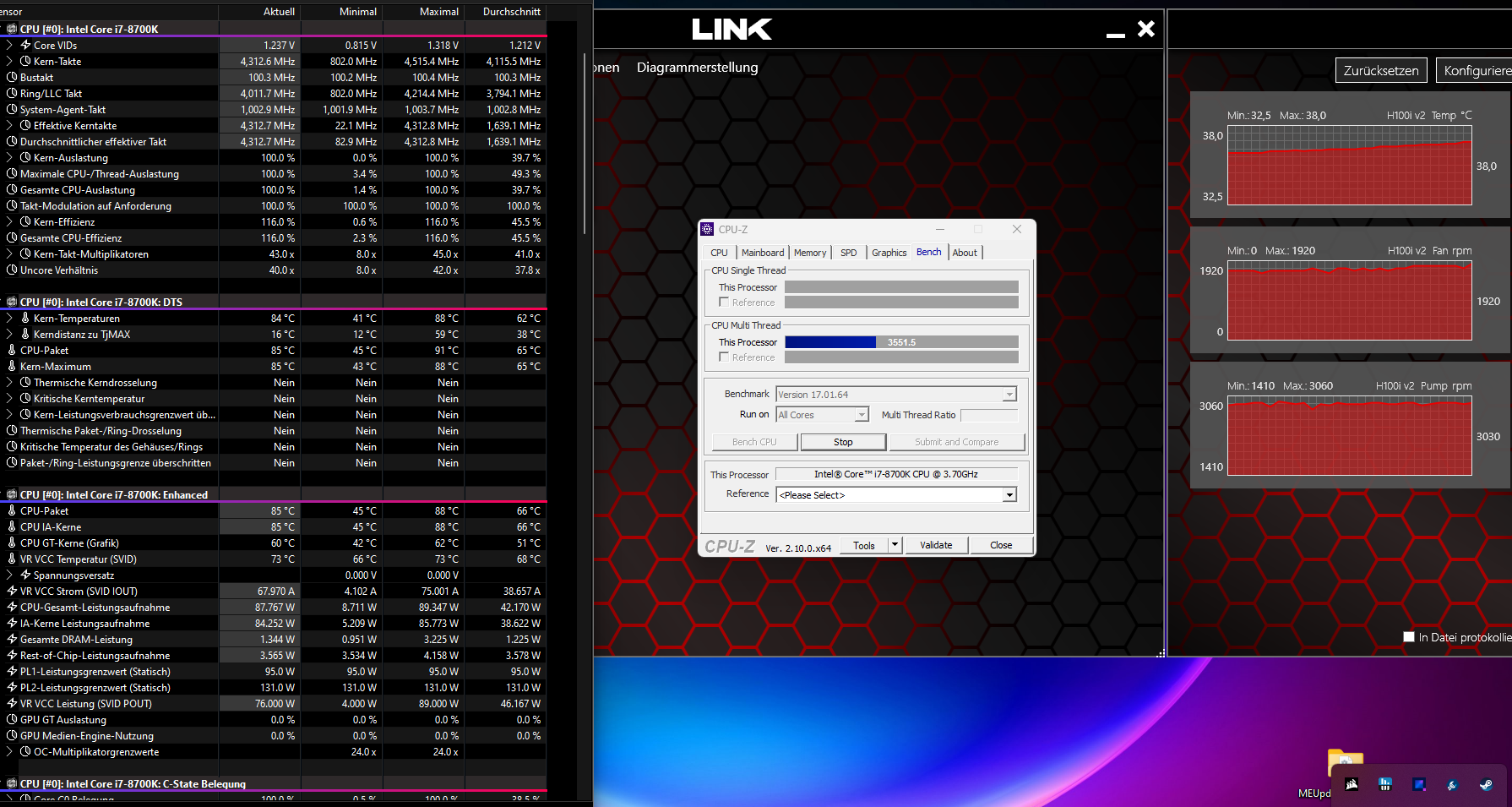Click the thermometer icon beside CPU GT-Kerne

12,543
